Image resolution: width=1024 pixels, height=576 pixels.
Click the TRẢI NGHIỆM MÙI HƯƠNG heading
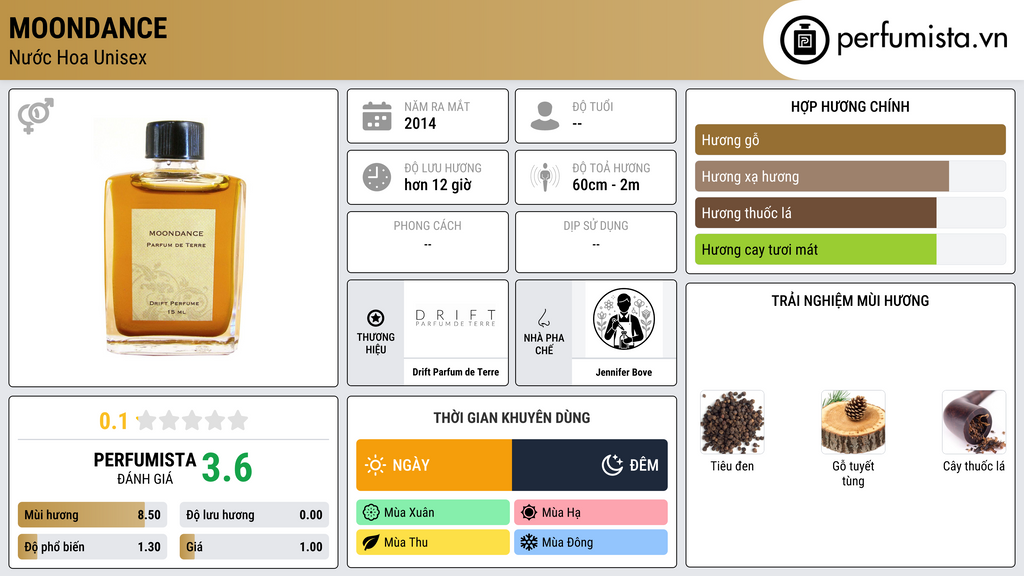[x=850, y=301]
